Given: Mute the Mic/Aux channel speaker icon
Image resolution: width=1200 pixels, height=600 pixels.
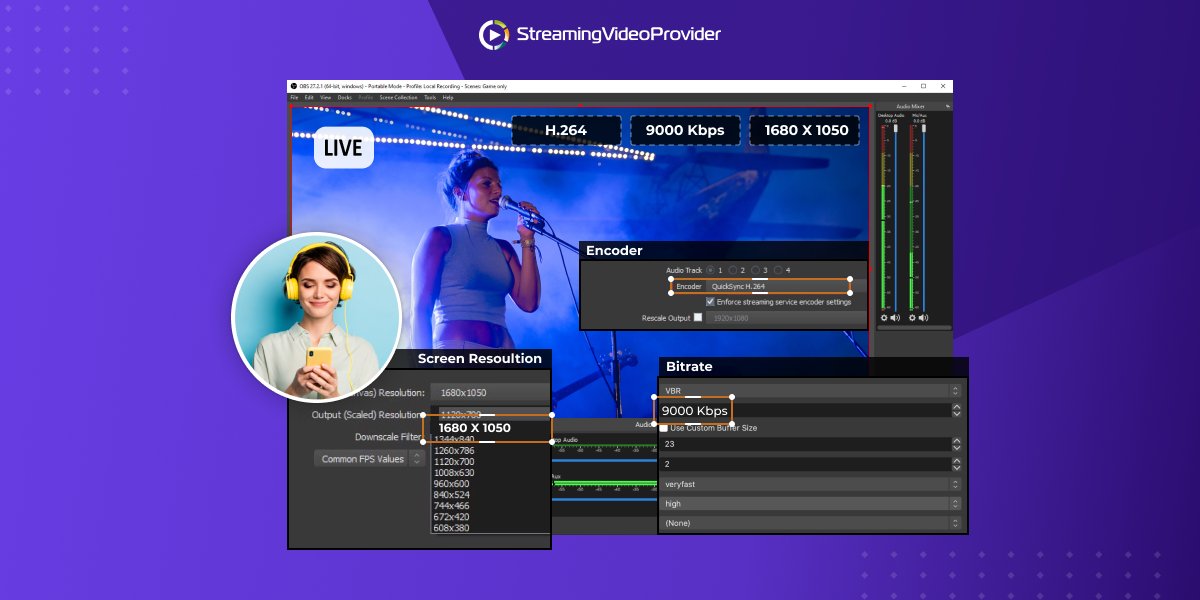Looking at the screenshot, I should pos(923,318).
